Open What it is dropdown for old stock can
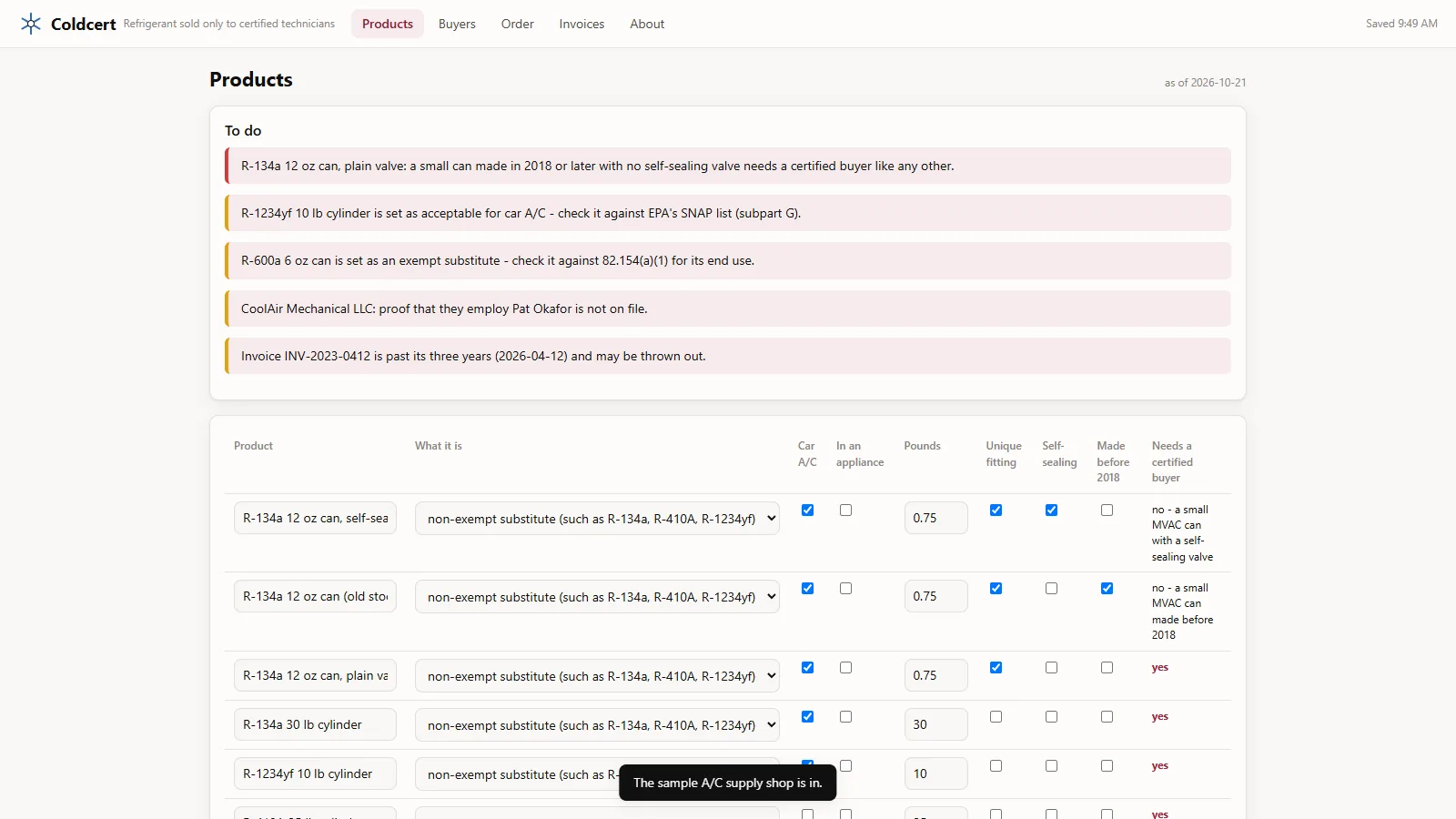This screenshot has height=819, width=1456. coord(597,597)
